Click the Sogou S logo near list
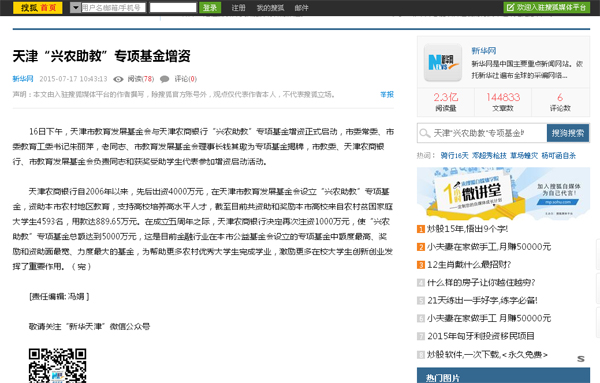600x383 pixels. tap(581, 359)
